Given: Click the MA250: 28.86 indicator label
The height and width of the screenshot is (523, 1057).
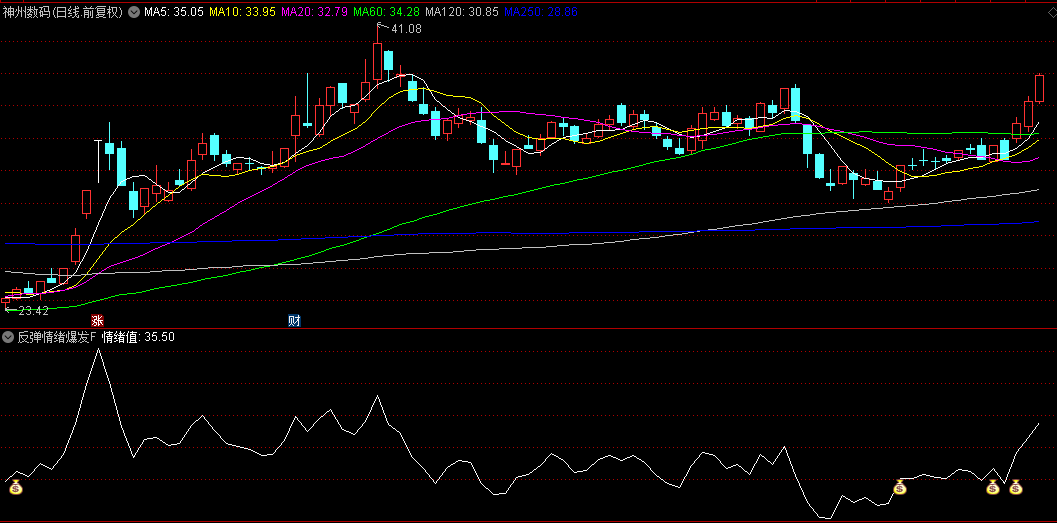Looking at the screenshot, I should coord(541,12).
